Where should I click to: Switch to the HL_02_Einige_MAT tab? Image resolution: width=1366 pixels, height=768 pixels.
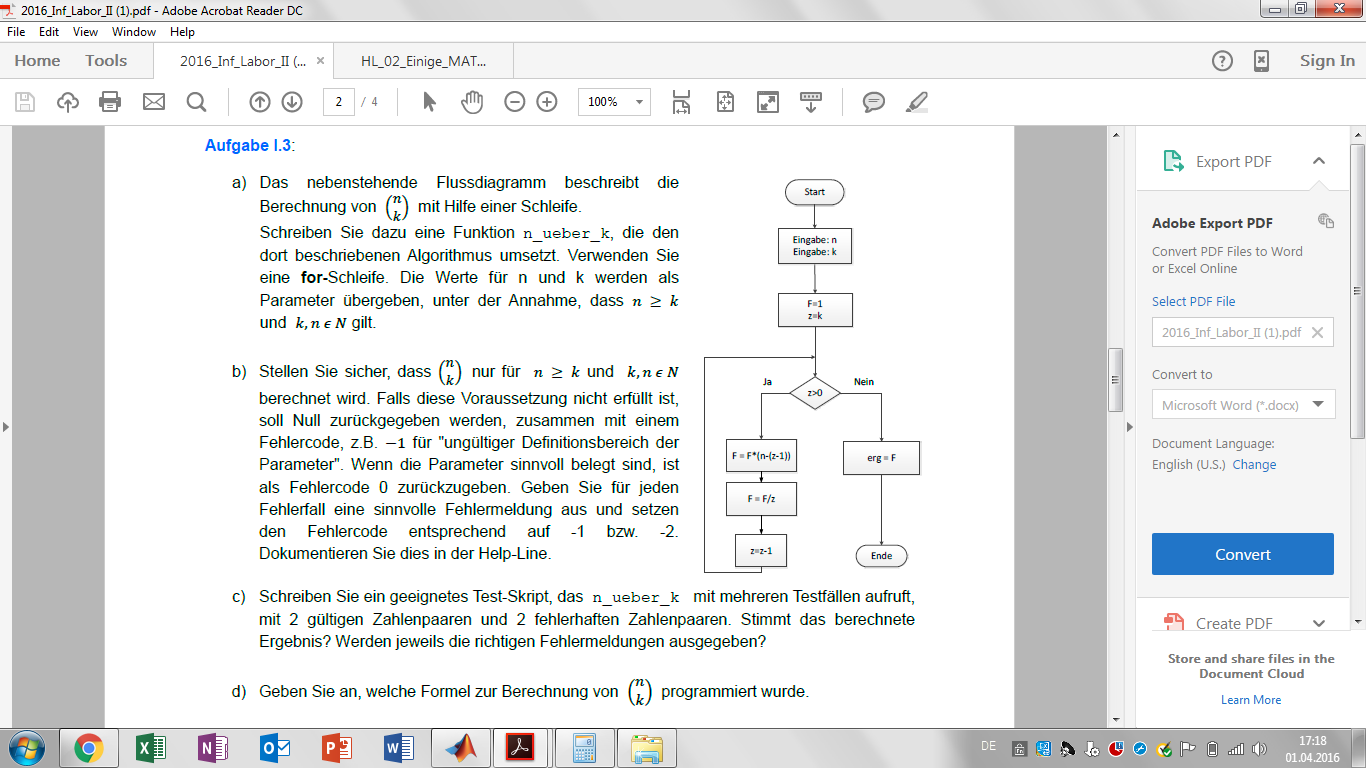pos(423,61)
